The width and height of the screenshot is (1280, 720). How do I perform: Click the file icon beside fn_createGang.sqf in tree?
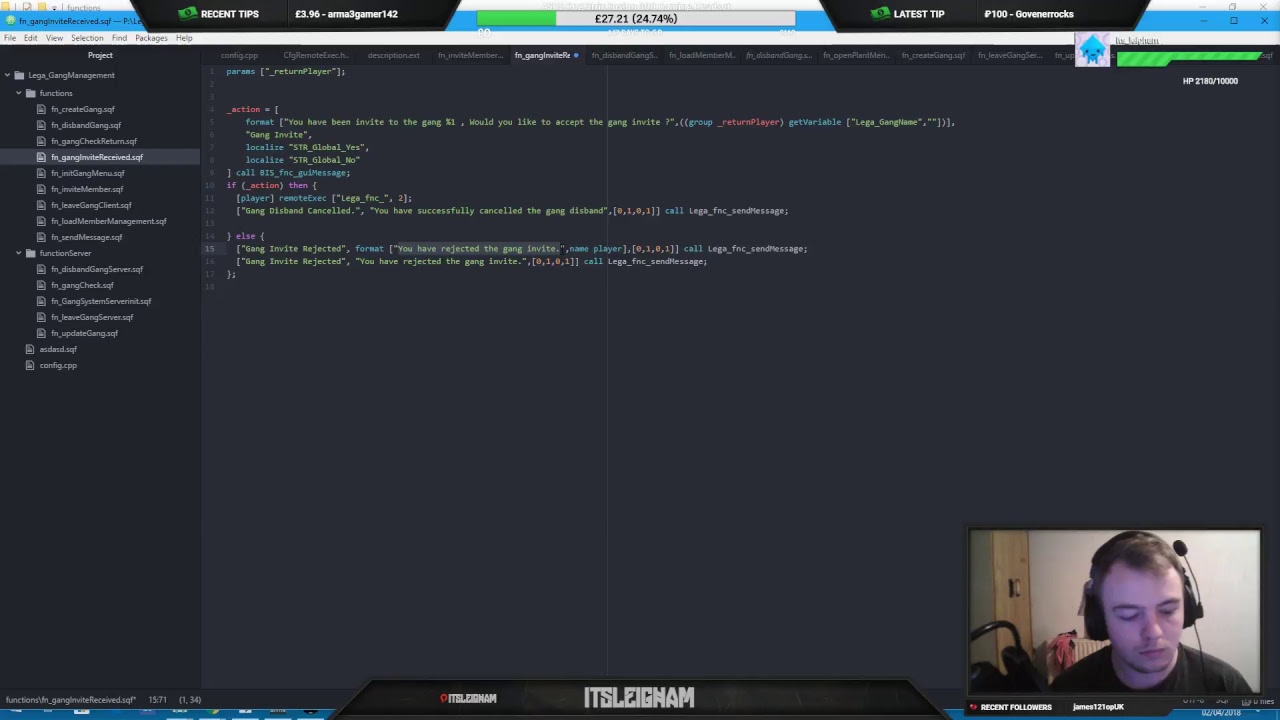click(x=41, y=109)
